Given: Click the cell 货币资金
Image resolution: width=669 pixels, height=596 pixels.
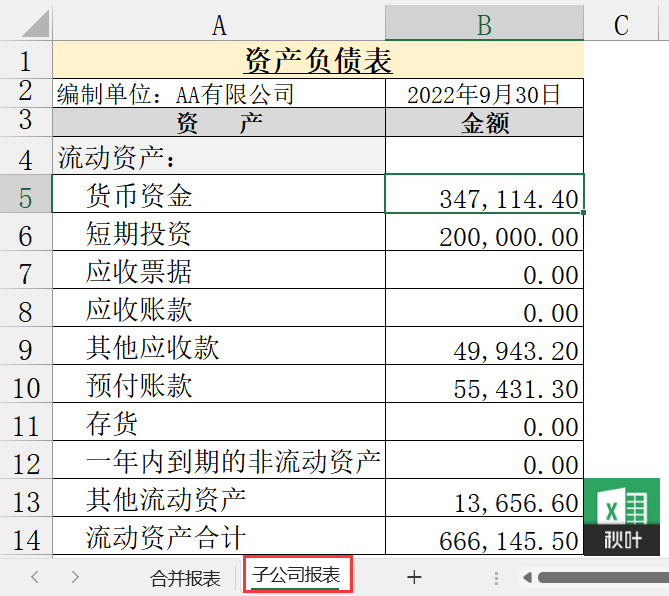Looking at the screenshot, I should [219, 194].
